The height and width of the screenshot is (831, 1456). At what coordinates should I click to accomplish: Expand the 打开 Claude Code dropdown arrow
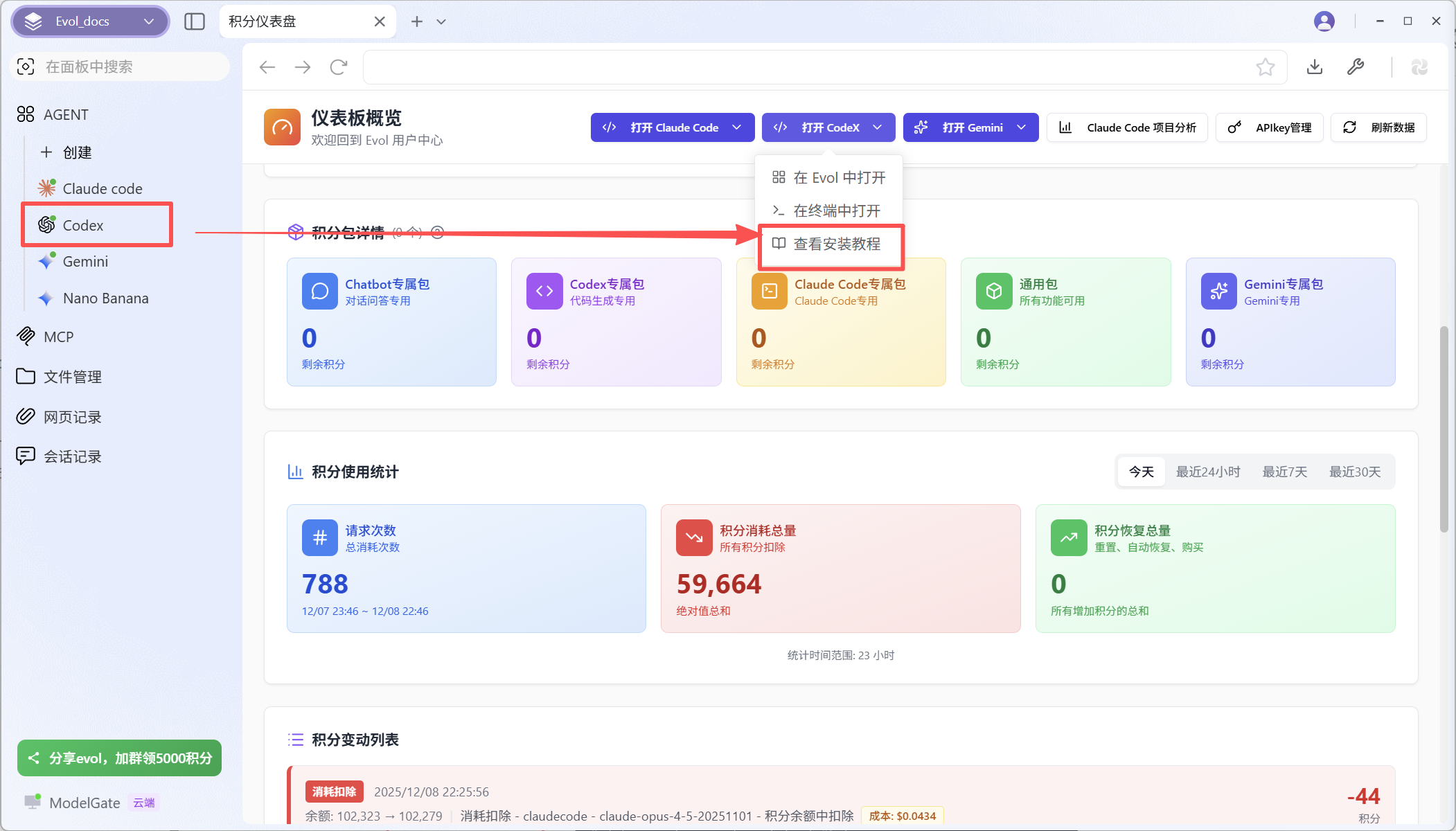click(737, 127)
